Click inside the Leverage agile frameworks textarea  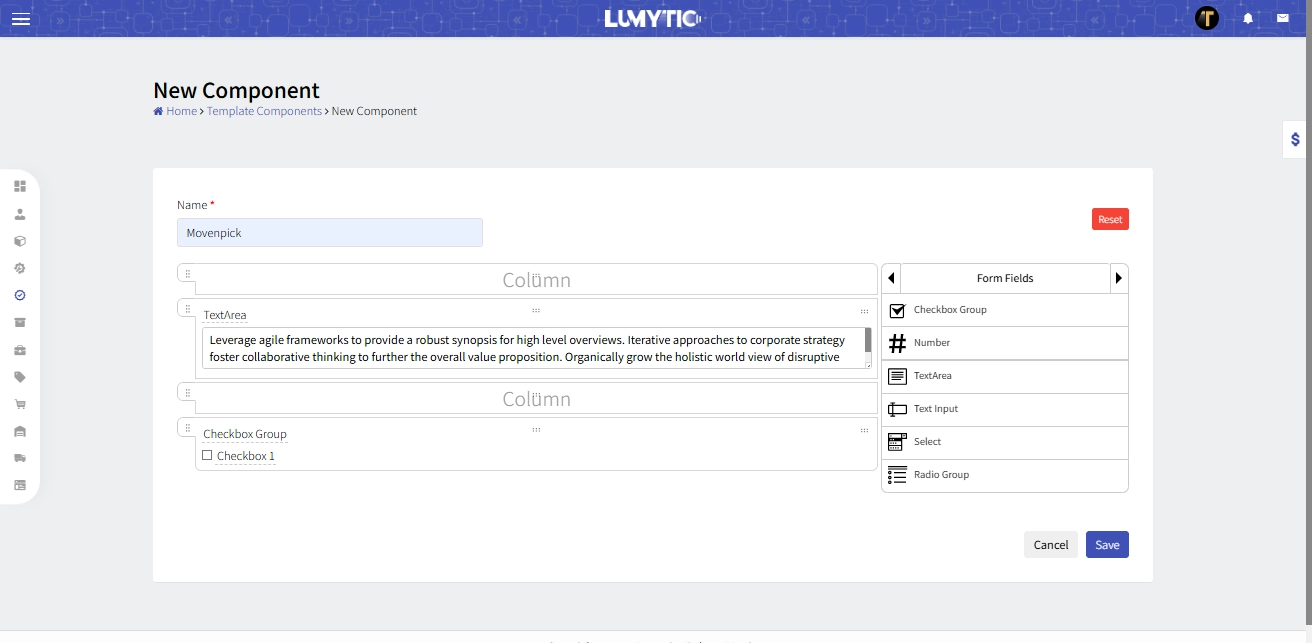pos(533,348)
